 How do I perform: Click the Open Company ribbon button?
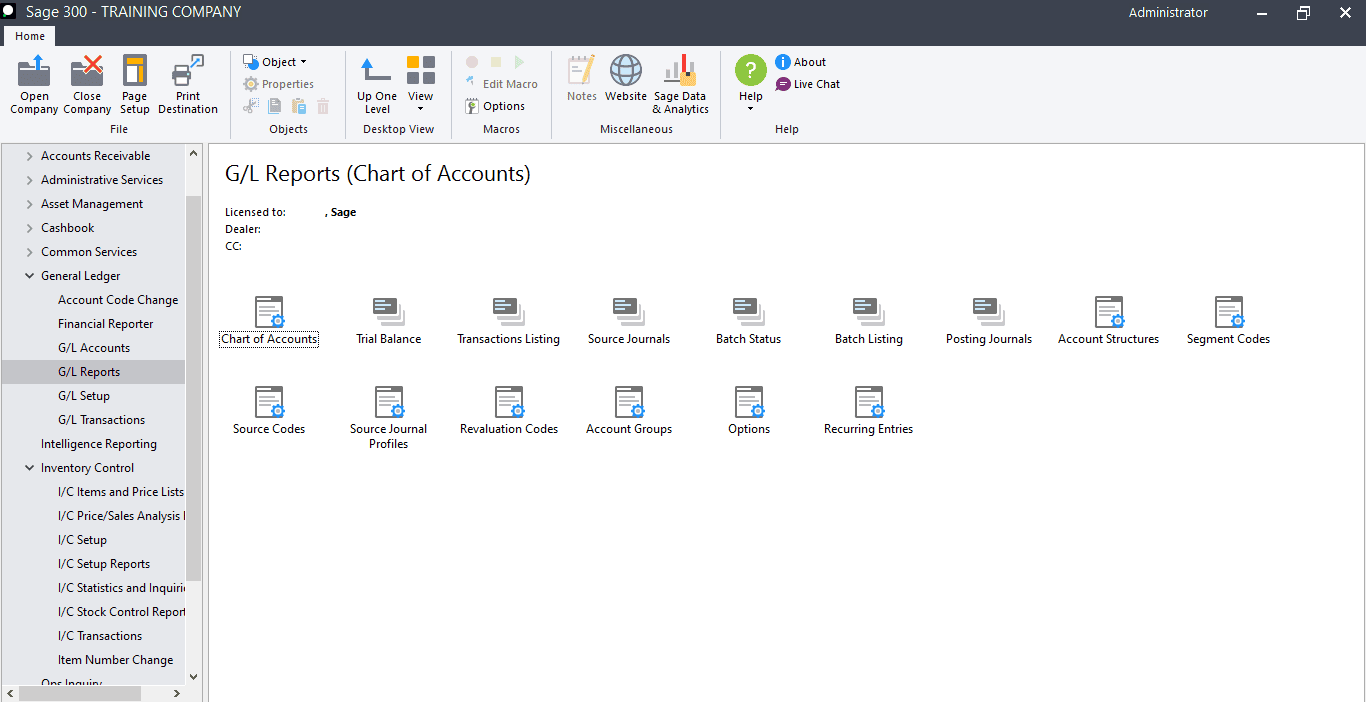(34, 85)
